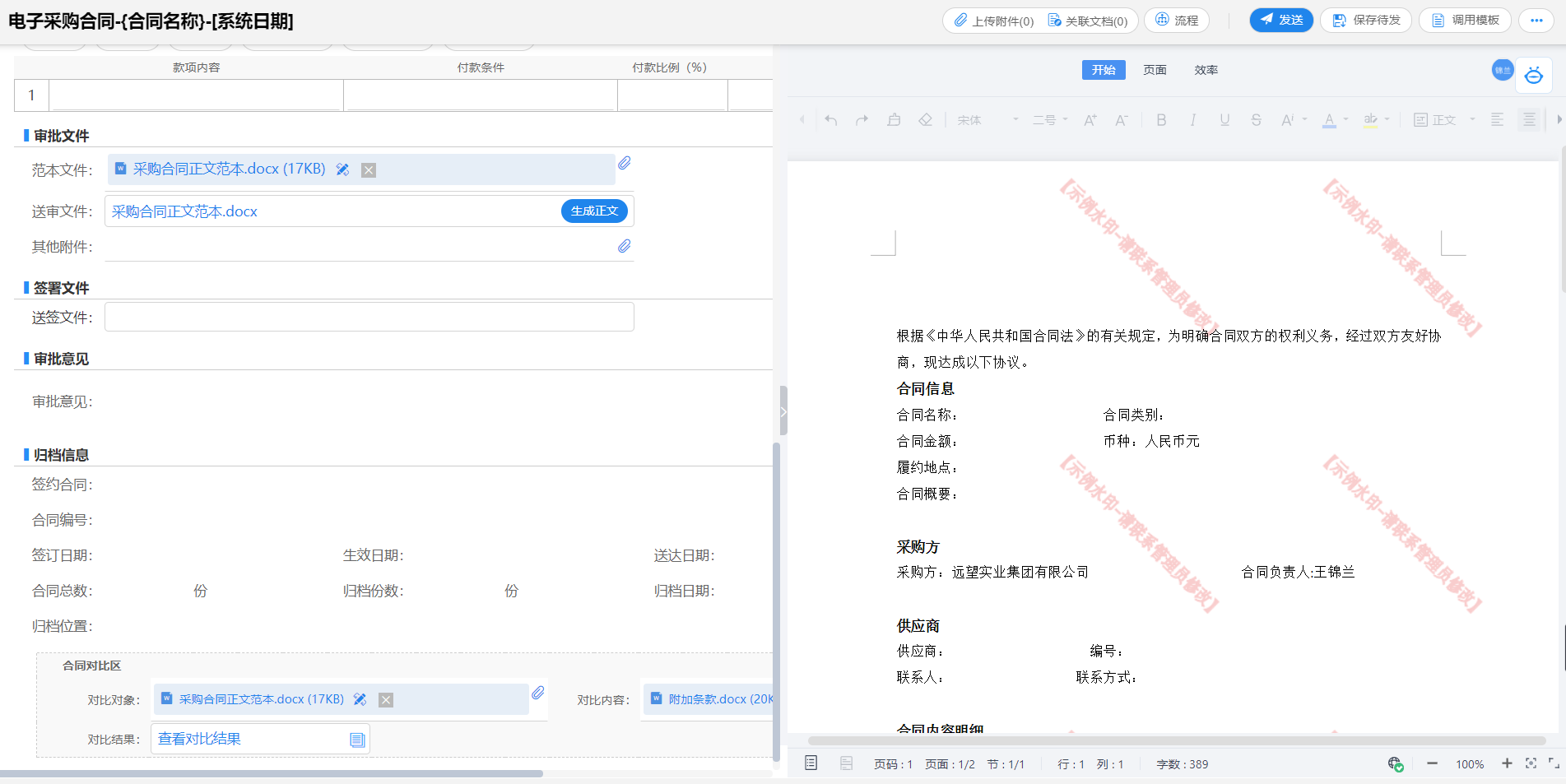1566x784 pixels.
Task: Switch to the outline view icon in status bar
Action: 846,763
